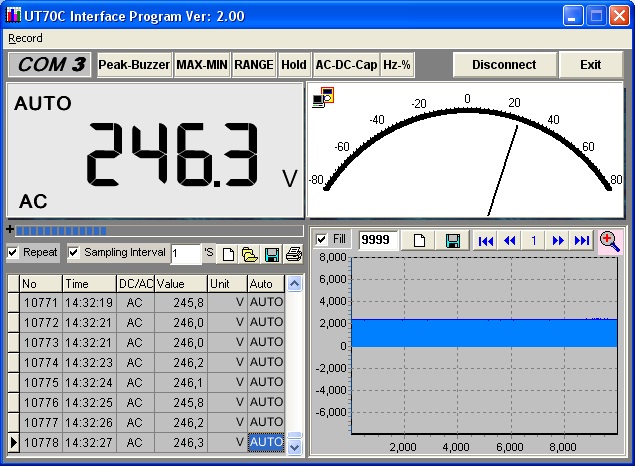Save the record table via floppy icon
The image size is (636, 468).
click(x=271, y=254)
